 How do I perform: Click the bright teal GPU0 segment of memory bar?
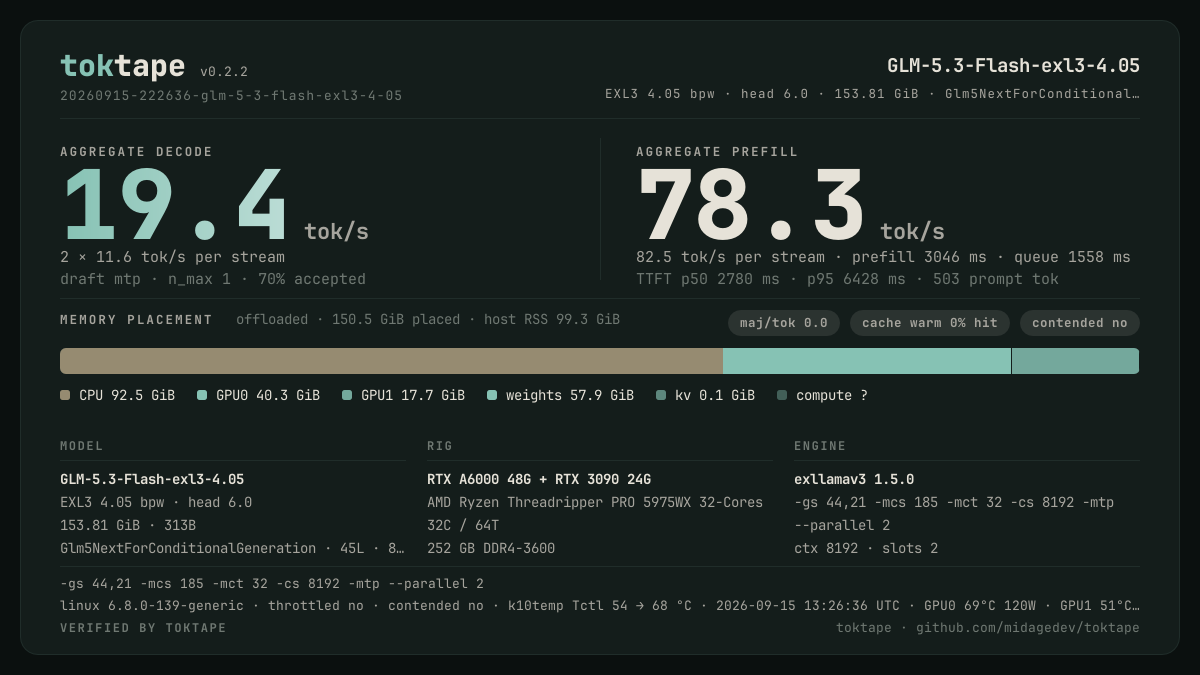(x=867, y=361)
